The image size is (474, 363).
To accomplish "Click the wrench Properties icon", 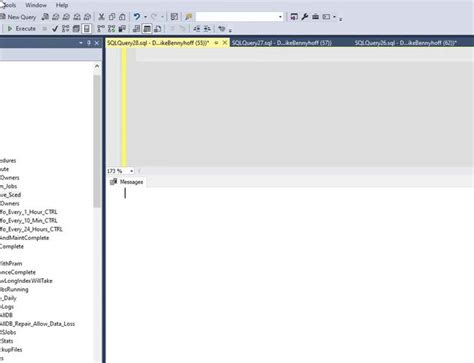I will click(x=304, y=17).
